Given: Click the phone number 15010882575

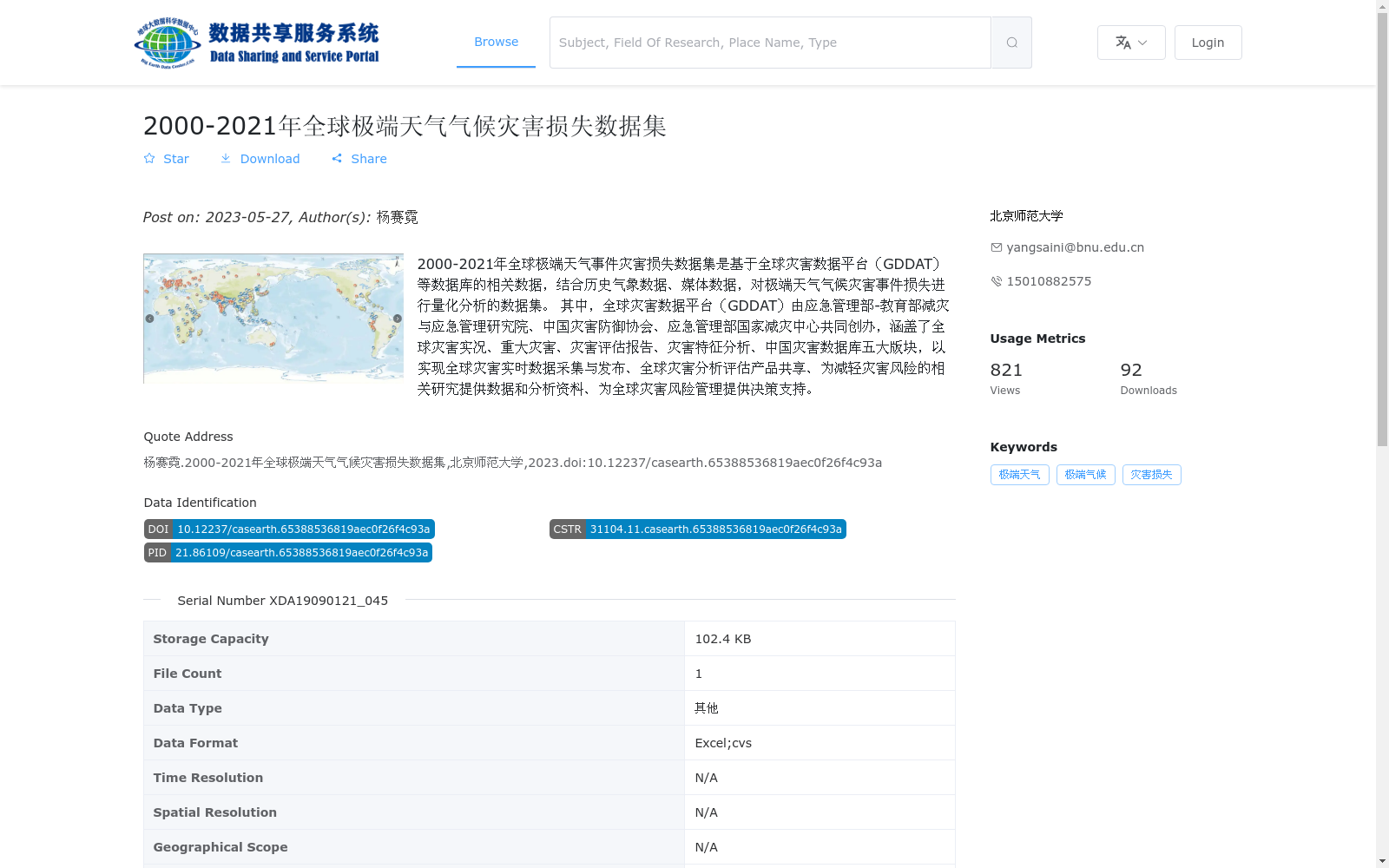Looking at the screenshot, I should [1049, 281].
